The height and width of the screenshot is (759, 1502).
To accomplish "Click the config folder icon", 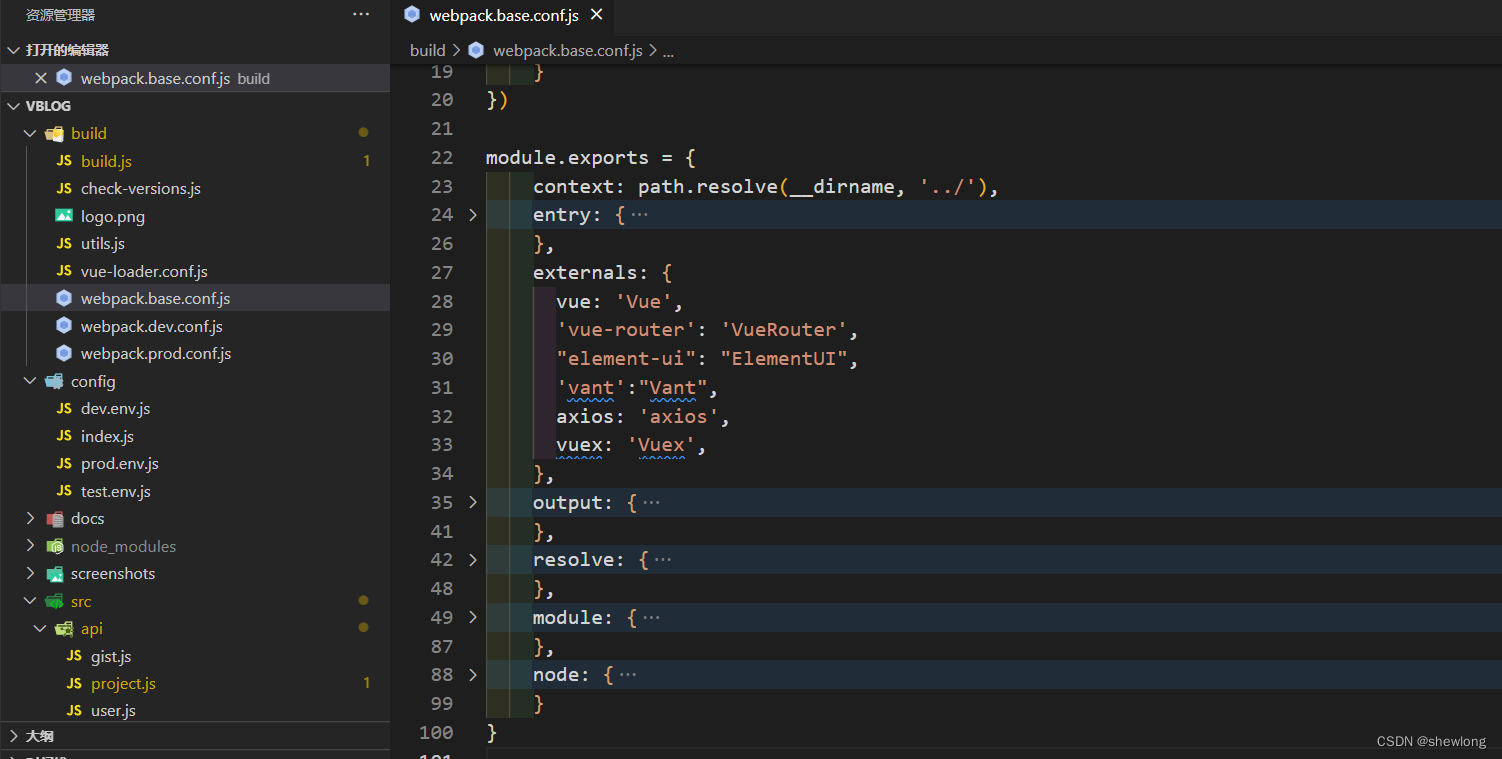I will 55,381.
